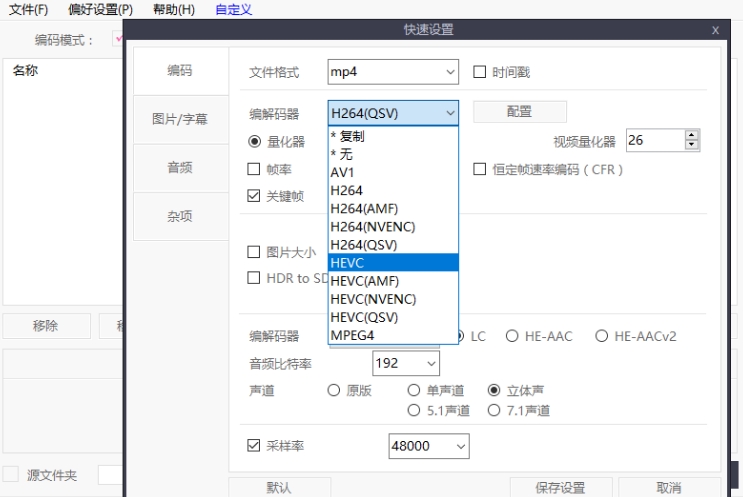Uncheck the 关键帧 checkbox
The image size is (743, 497).
[x=254, y=196]
